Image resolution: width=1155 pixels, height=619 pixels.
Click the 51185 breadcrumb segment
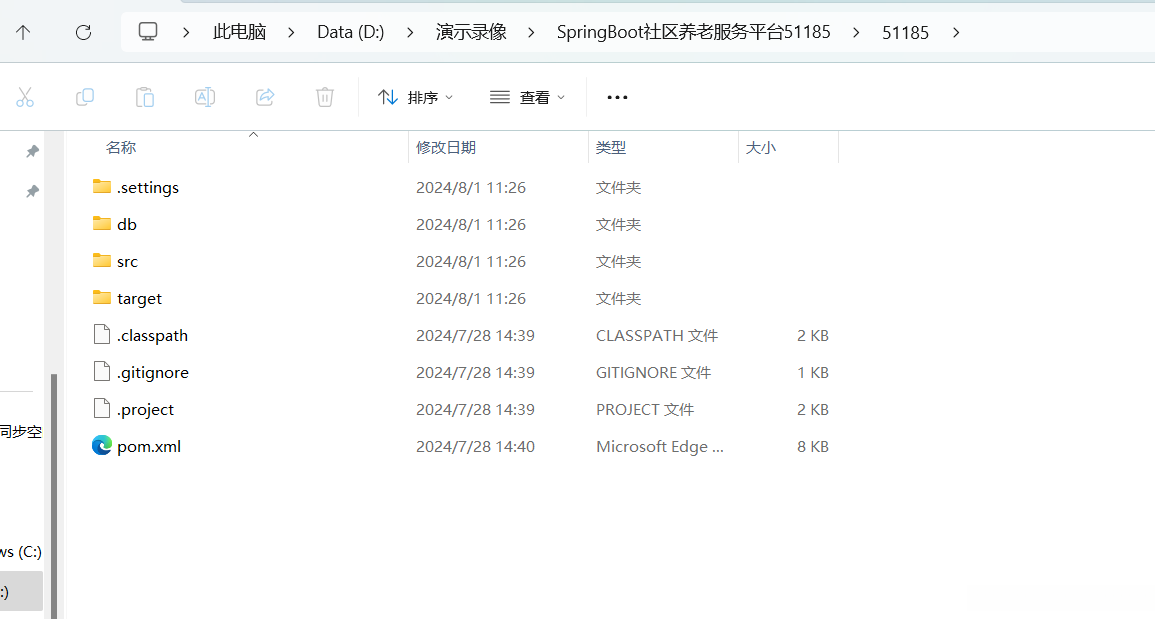tap(905, 32)
